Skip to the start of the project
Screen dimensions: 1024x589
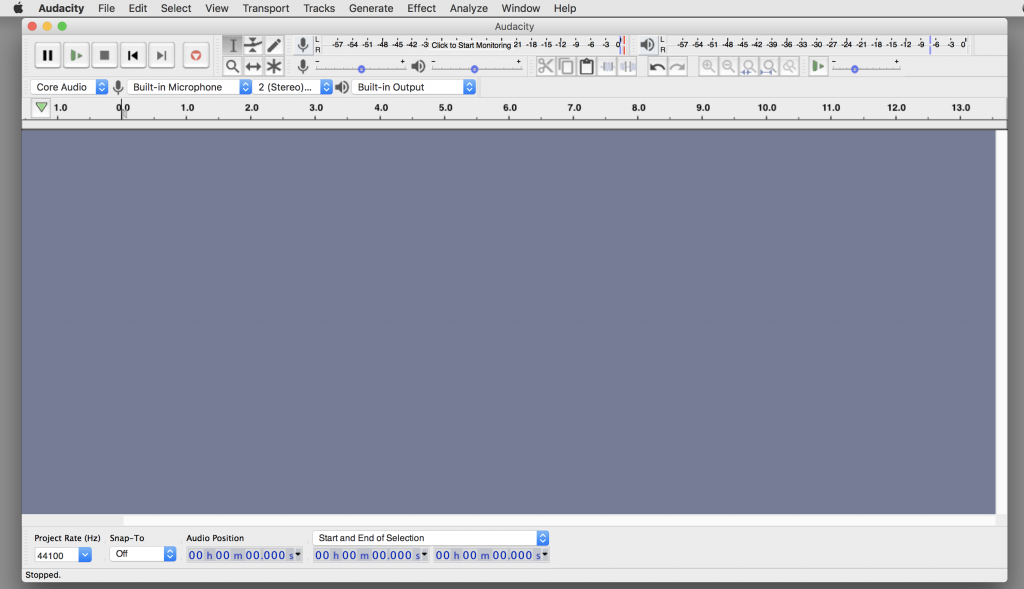133,56
